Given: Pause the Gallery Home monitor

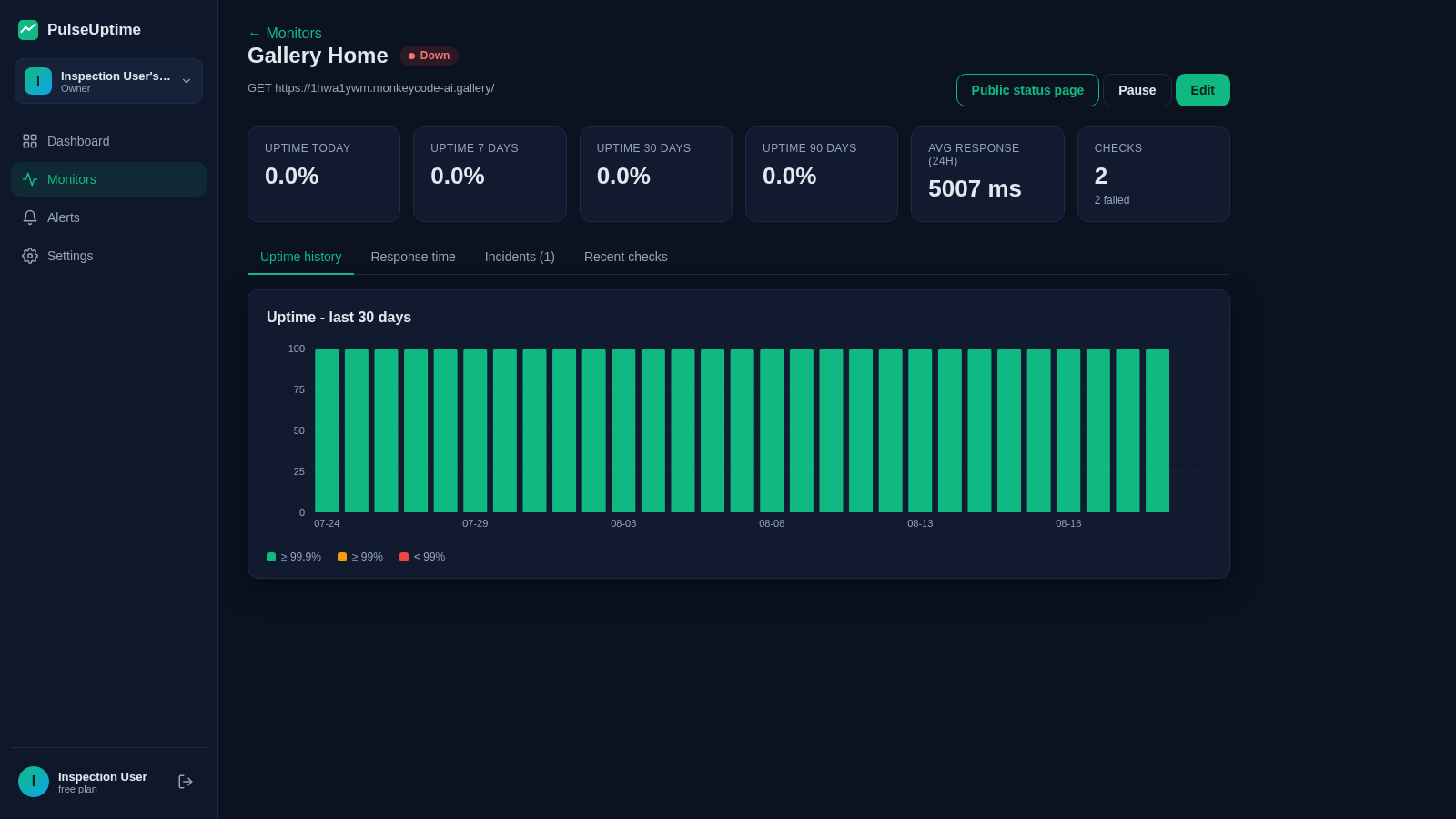Looking at the screenshot, I should point(1137,90).
